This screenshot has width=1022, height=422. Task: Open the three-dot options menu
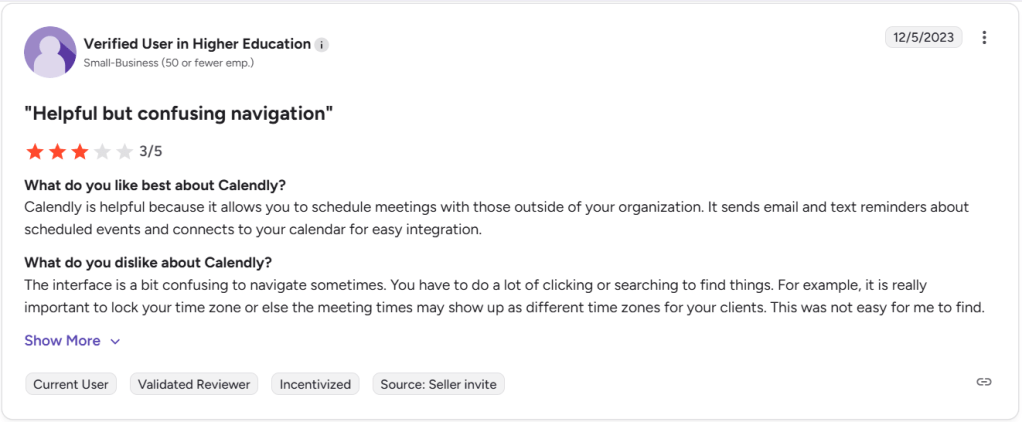[x=984, y=38]
